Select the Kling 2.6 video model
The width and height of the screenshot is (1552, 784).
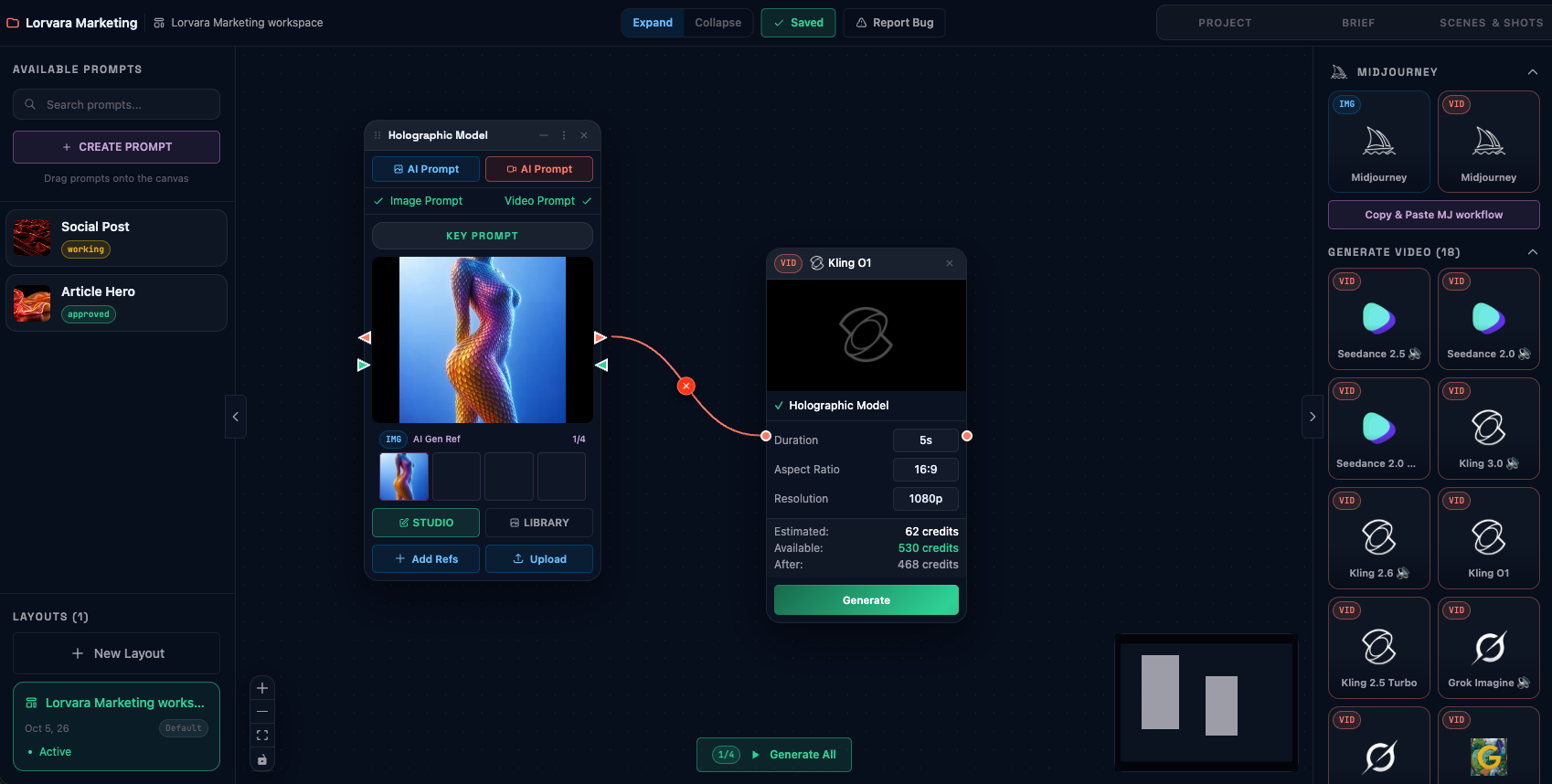pyautogui.click(x=1378, y=537)
